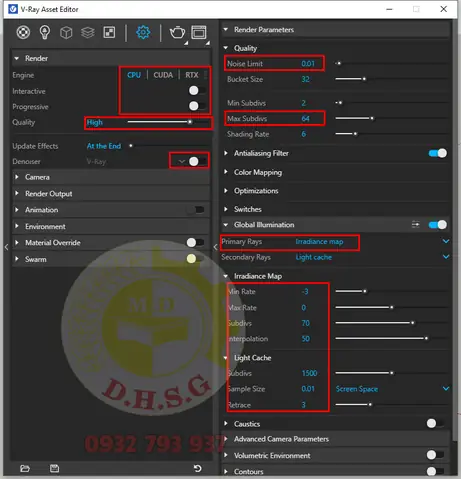Adjust the Bucket Size slider

click(x=391, y=79)
